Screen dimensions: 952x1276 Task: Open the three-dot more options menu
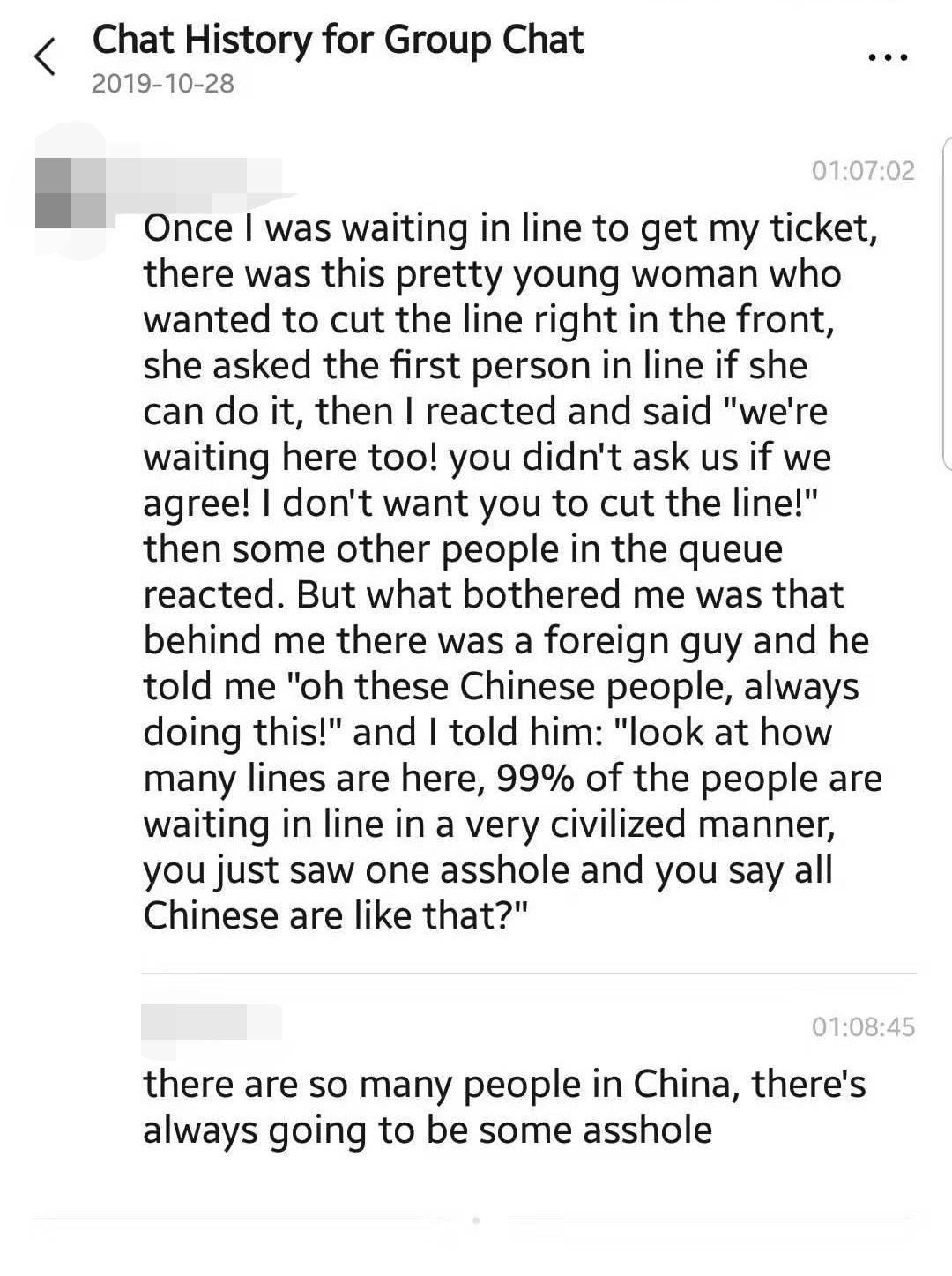887,57
